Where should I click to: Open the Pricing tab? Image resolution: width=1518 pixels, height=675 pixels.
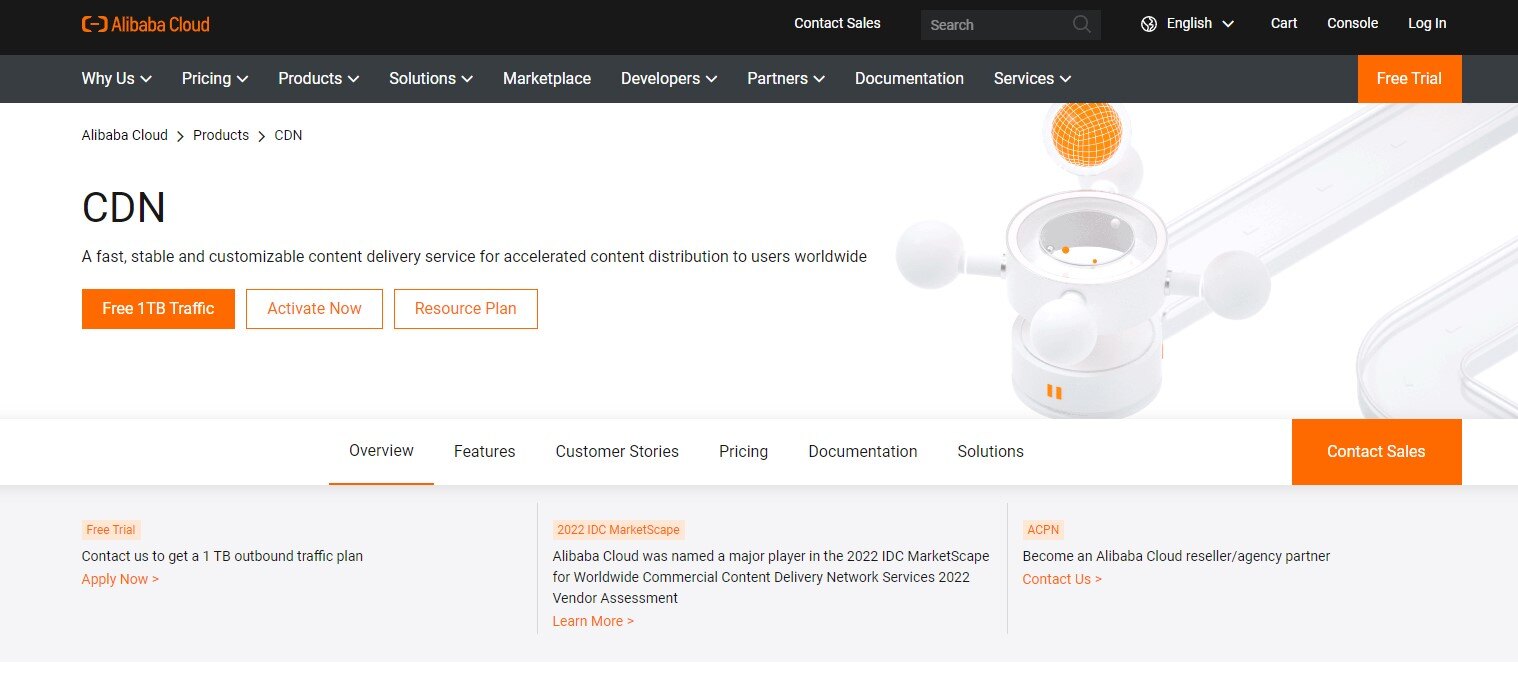click(x=743, y=451)
